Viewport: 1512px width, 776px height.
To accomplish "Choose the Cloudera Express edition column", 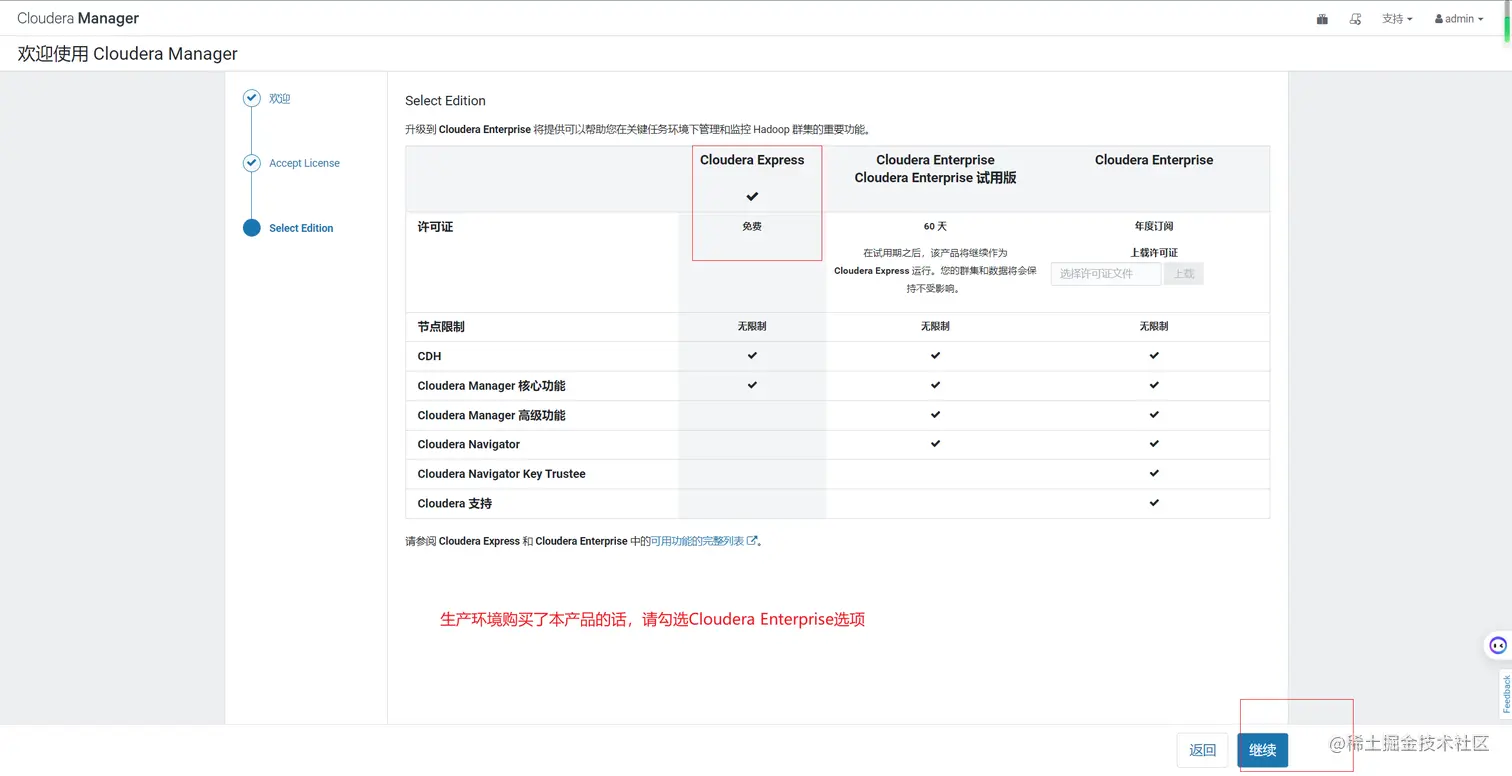I will [x=752, y=160].
